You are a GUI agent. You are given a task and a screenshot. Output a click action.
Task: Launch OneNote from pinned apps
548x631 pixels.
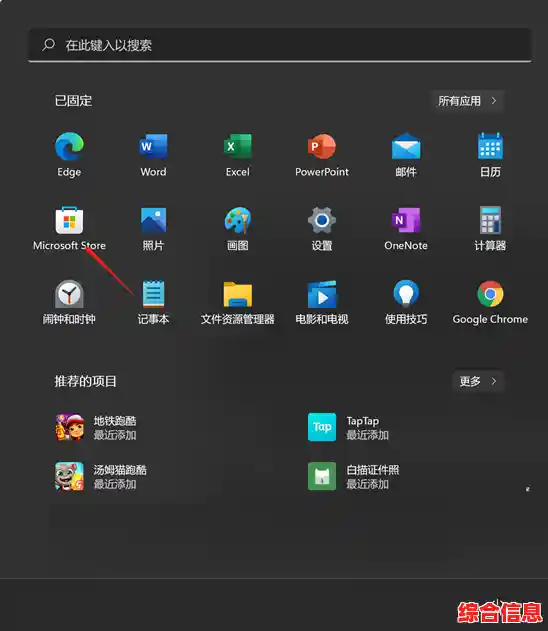pyautogui.click(x=406, y=228)
